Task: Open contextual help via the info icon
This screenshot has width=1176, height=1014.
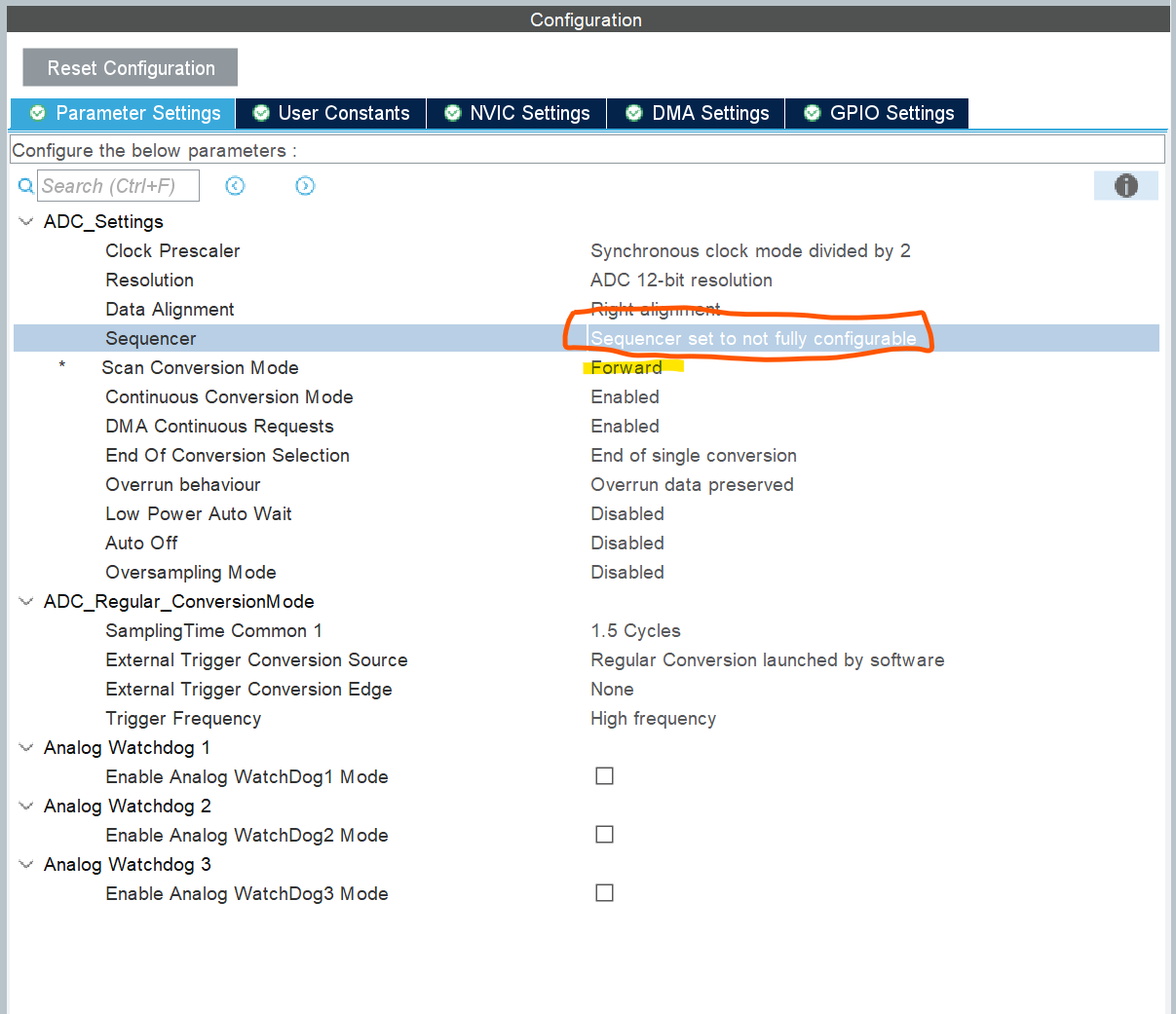Action: click(x=1125, y=185)
